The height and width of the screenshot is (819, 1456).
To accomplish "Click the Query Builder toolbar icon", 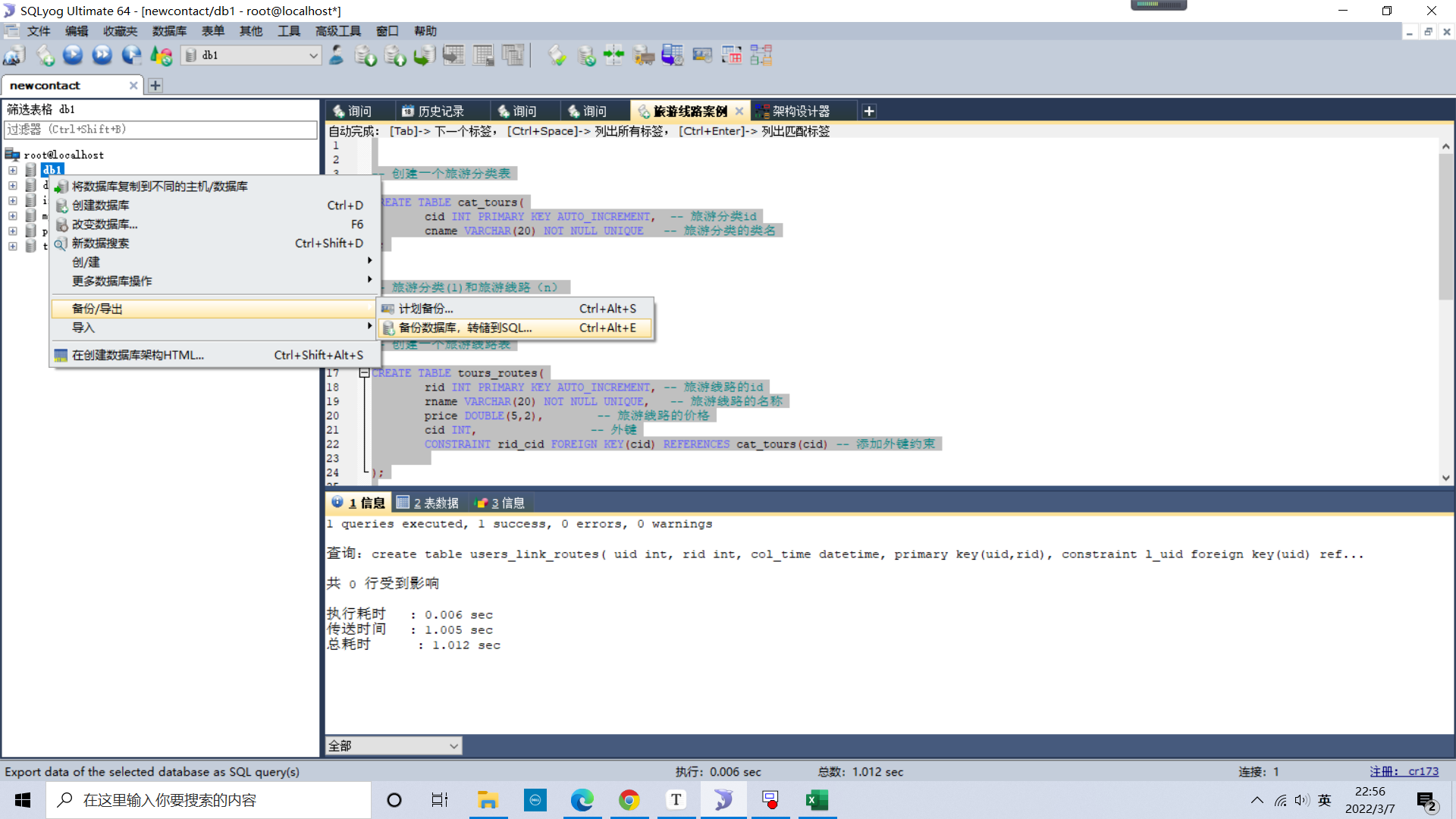I will click(x=731, y=55).
